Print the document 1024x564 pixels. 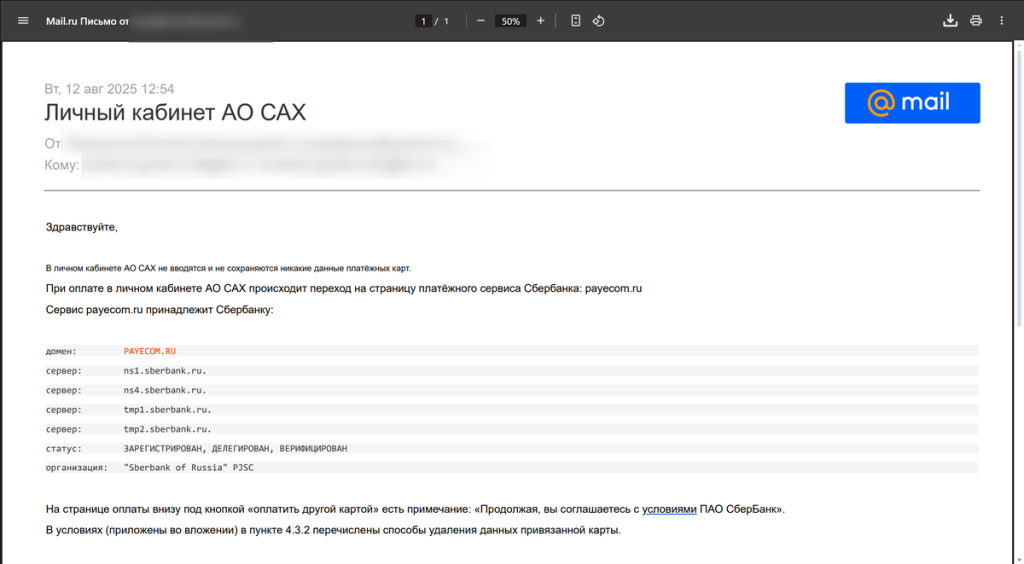coord(976,21)
